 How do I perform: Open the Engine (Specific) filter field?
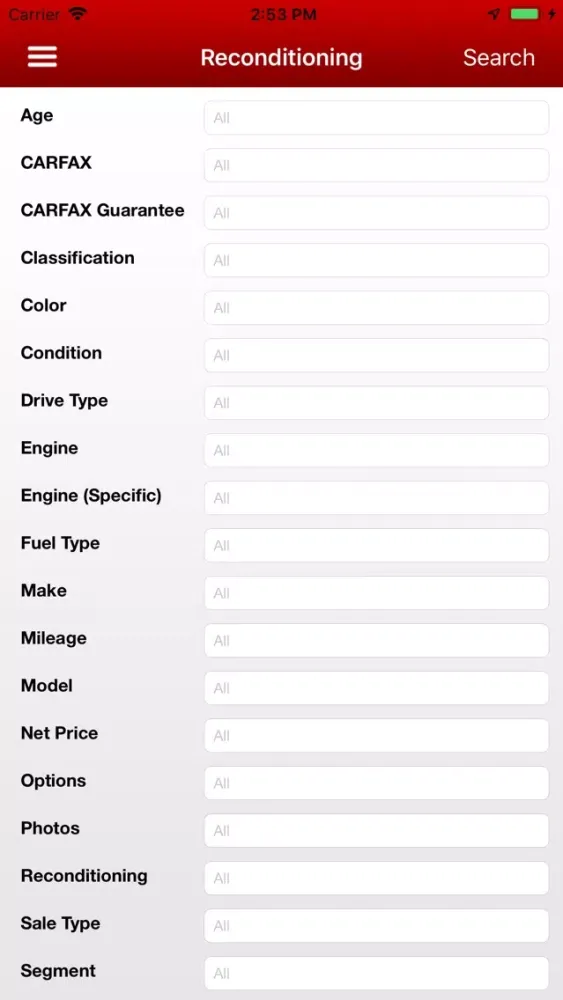[376, 498]
